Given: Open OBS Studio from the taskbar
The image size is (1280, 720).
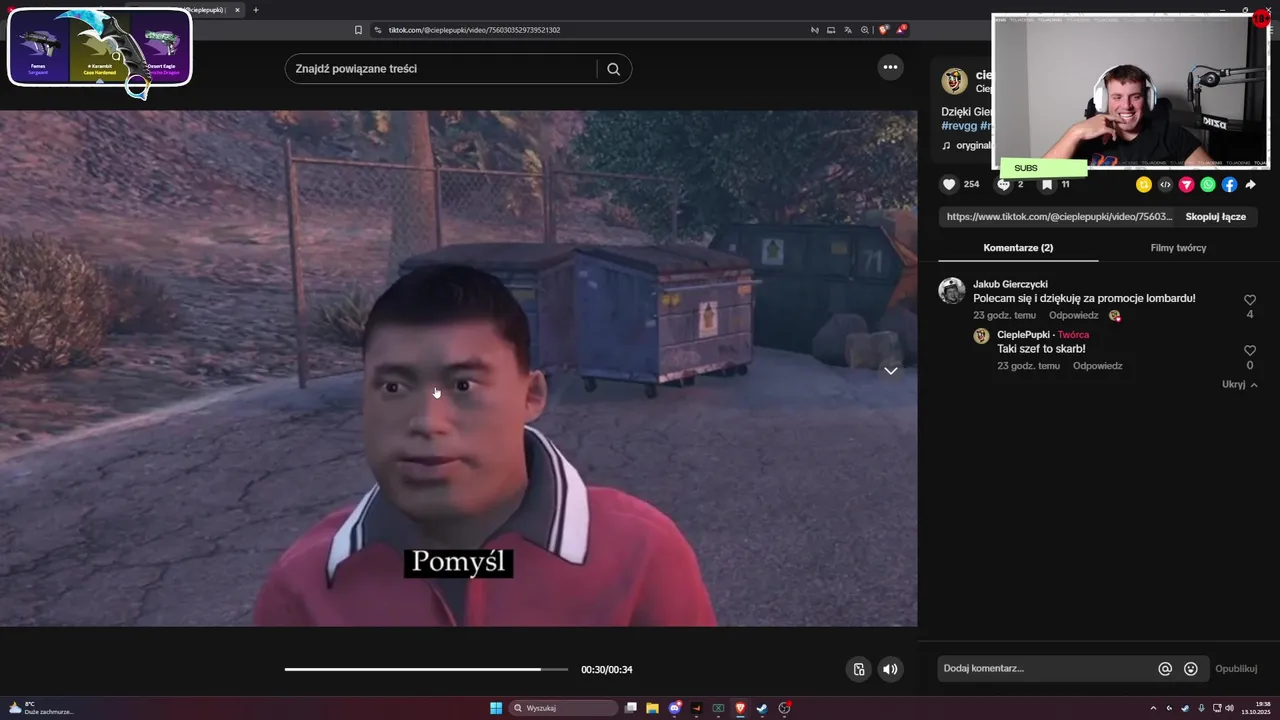Looking at the screenshot, I should [785, 708].
